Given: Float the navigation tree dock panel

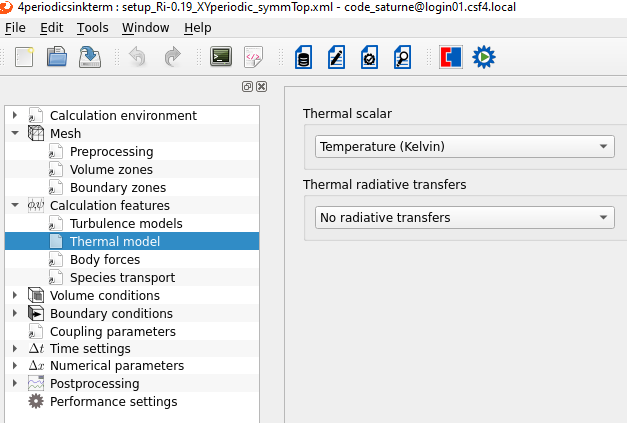Looking at the screenshot, I should click(248, 87).
